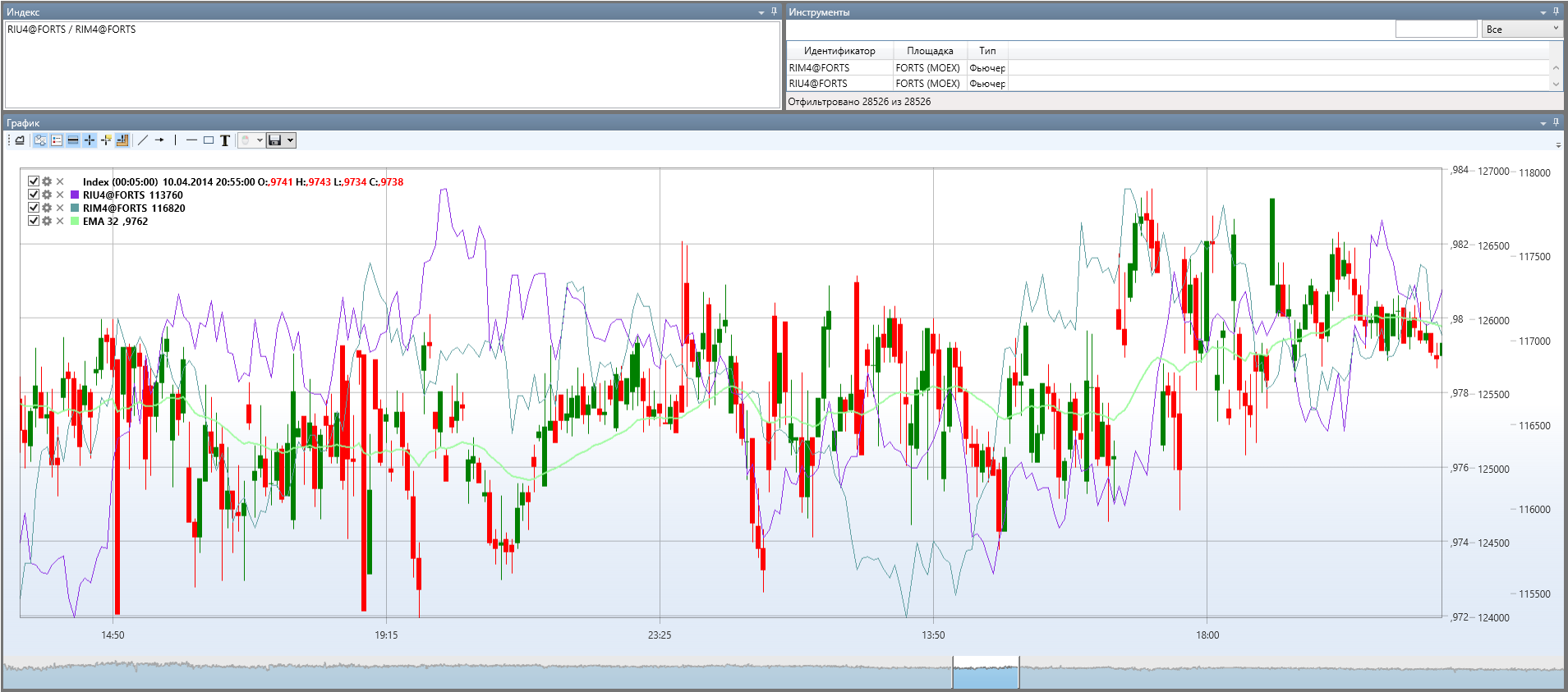Click Отфильтровано 28526 из 28526 status text
The height and width of the screenshot is (692, 1568).
tap(859, 102)
